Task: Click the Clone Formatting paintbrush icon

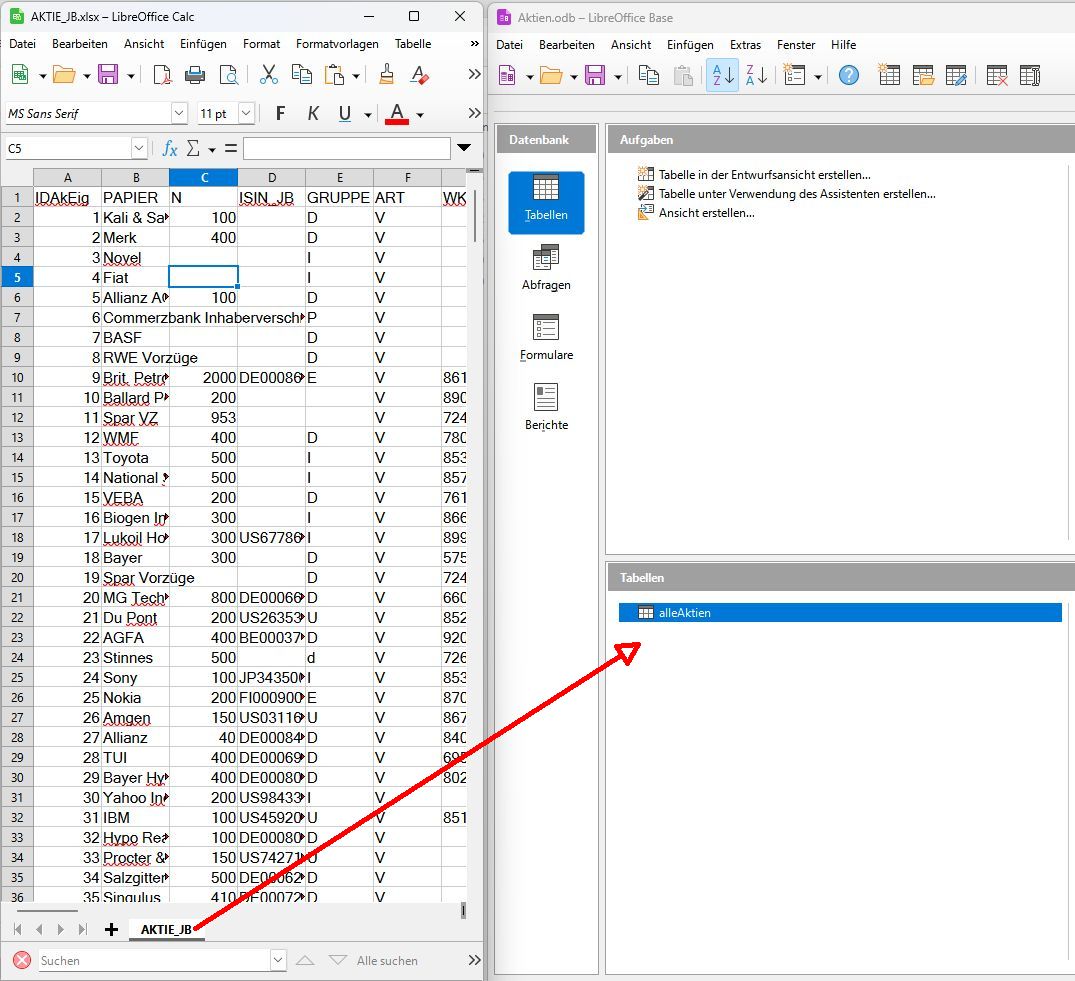Action: tap(387, 75)
